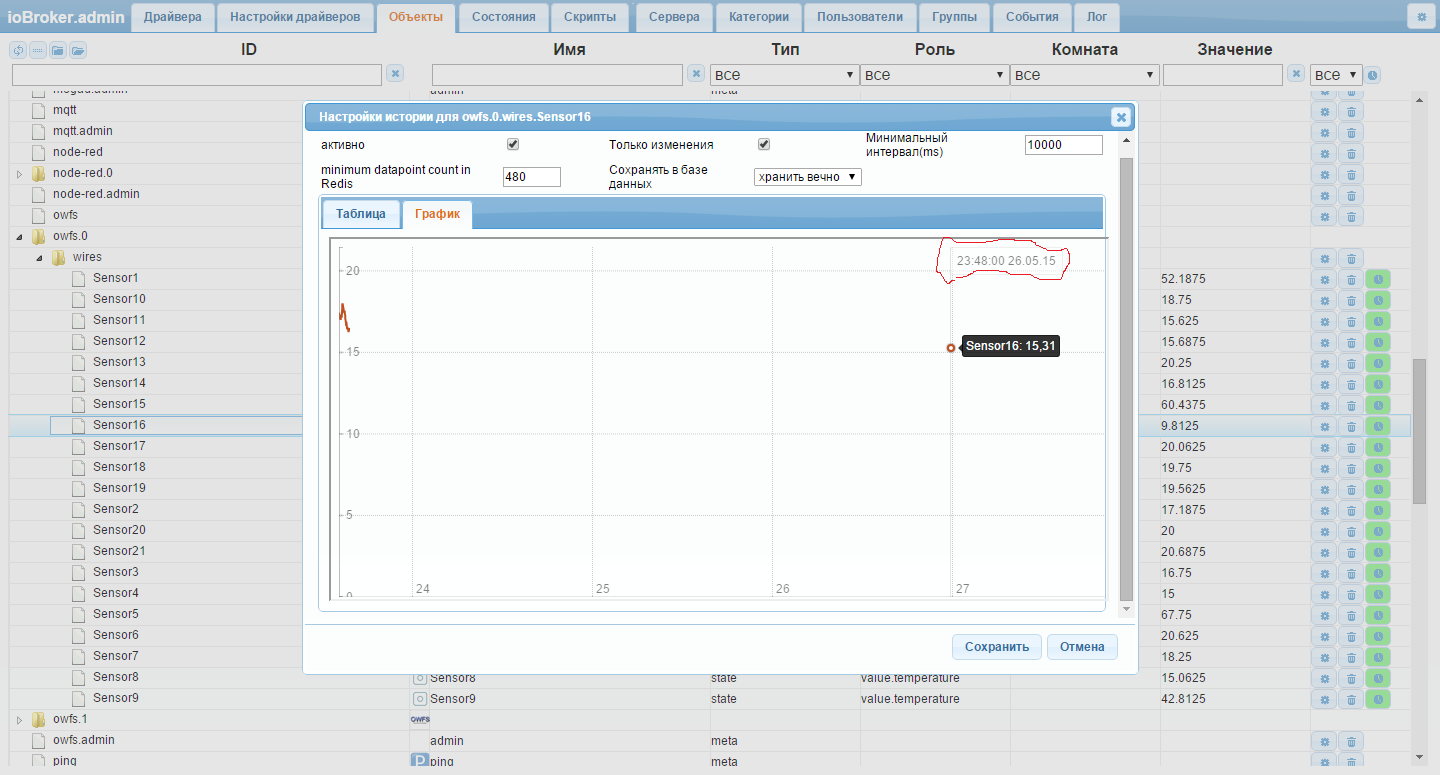Select the Sensor17 tree row

(119, 446)
